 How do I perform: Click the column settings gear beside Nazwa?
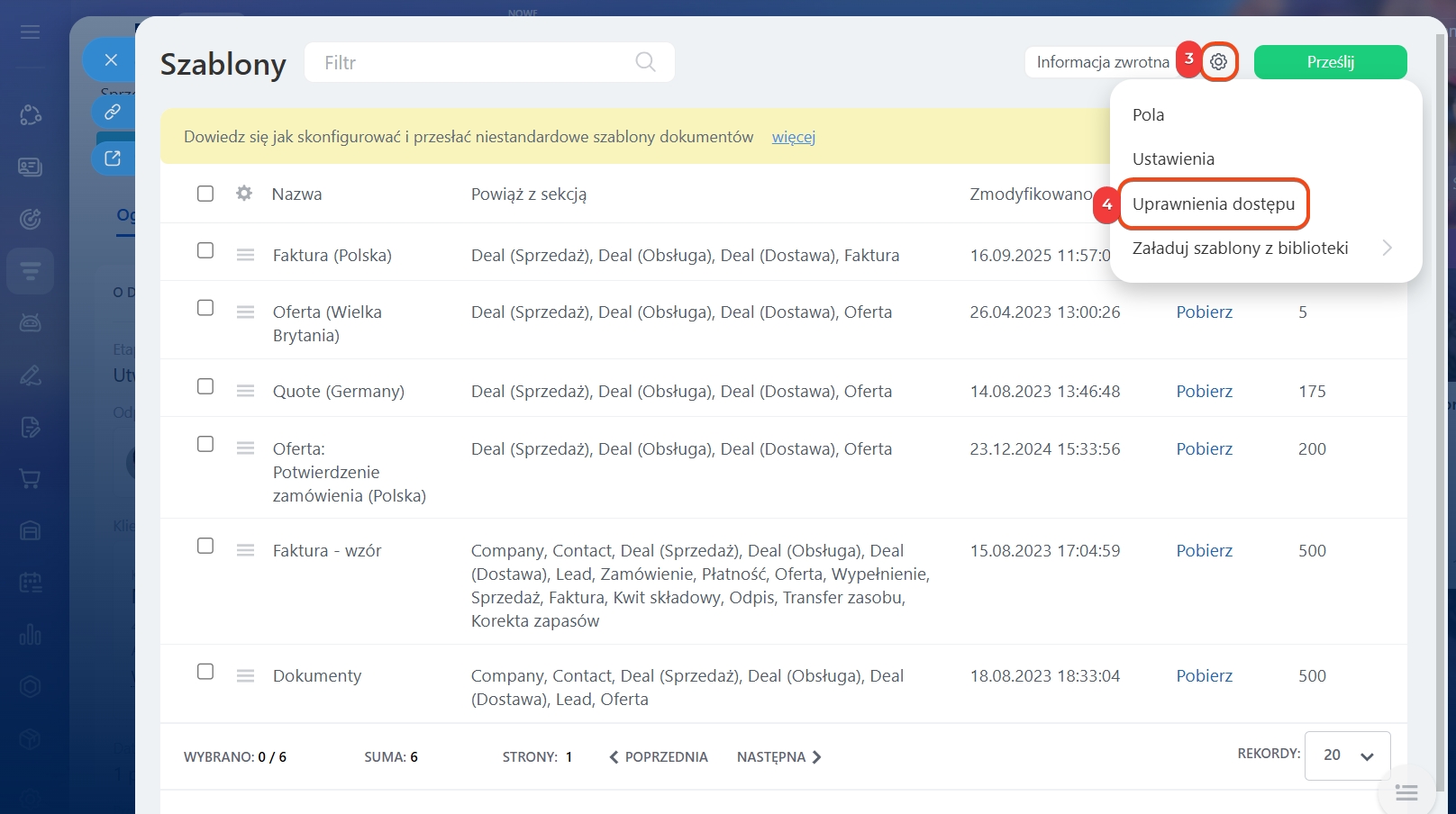click(x=244, y=194)
